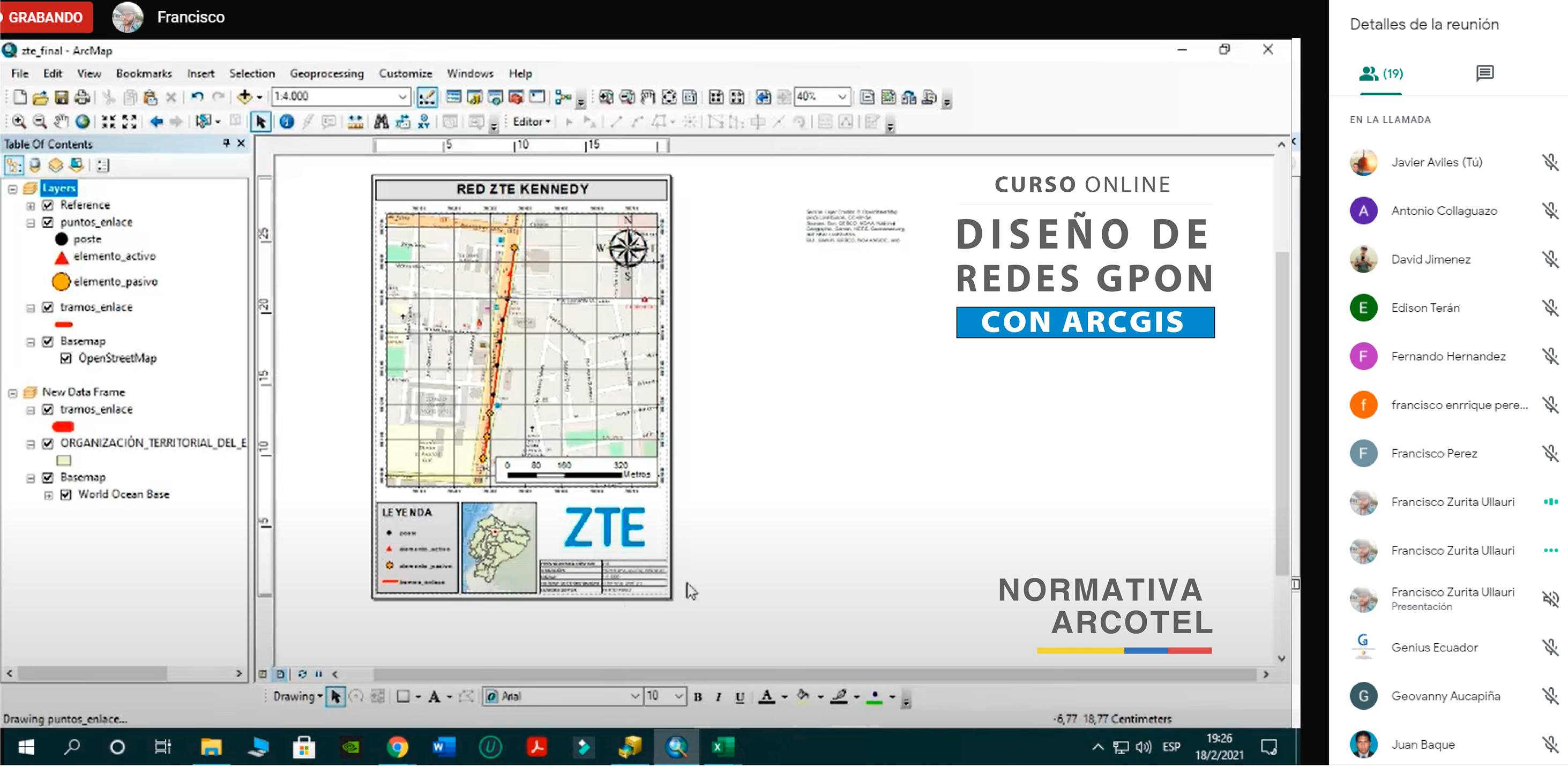Open the Geoprocessing menu
The width and height of the screenshot is (1568, 767).
tap(327, 73)
